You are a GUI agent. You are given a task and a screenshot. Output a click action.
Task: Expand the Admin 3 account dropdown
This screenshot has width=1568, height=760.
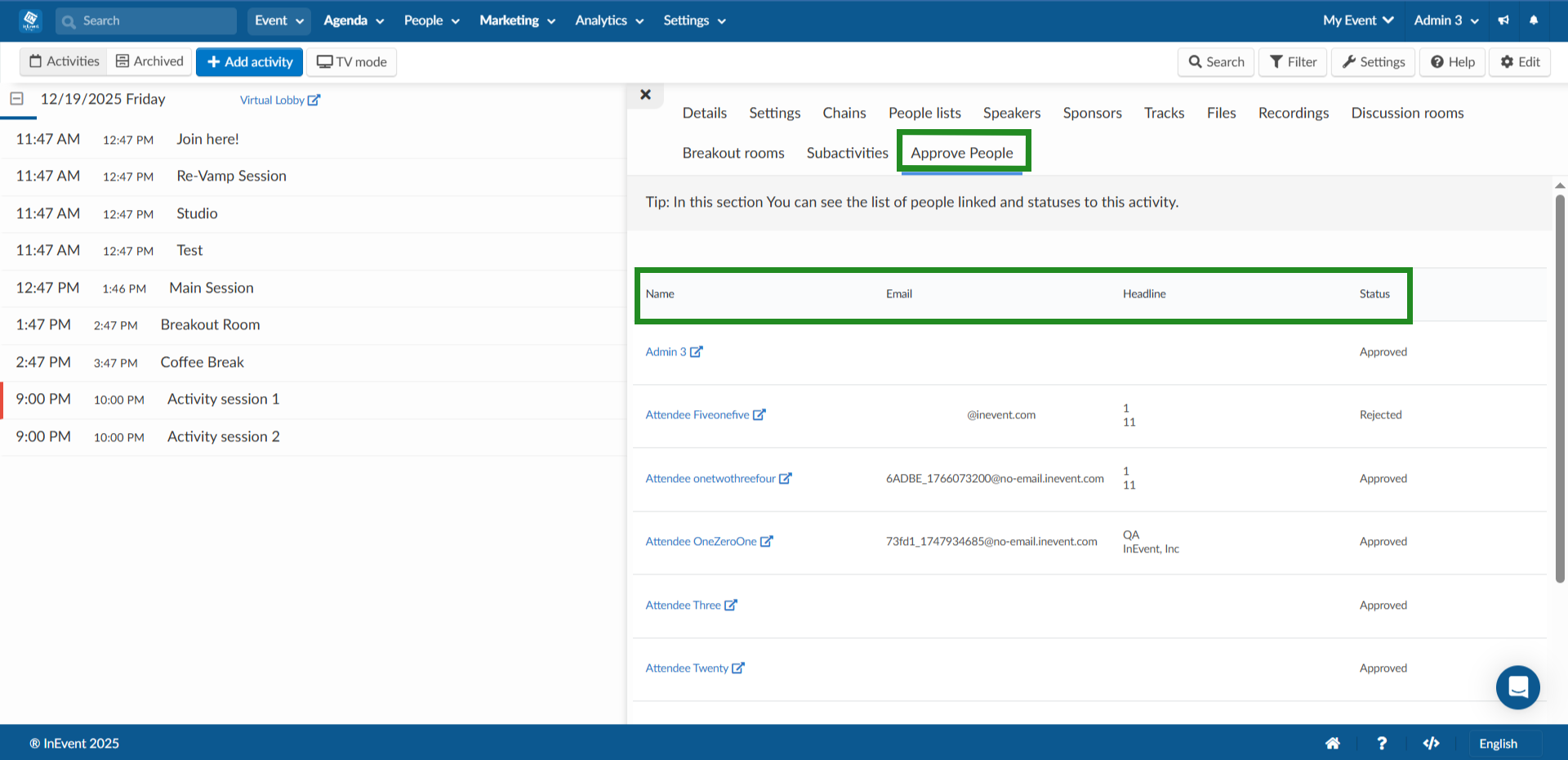click(x=1445, y=20)
